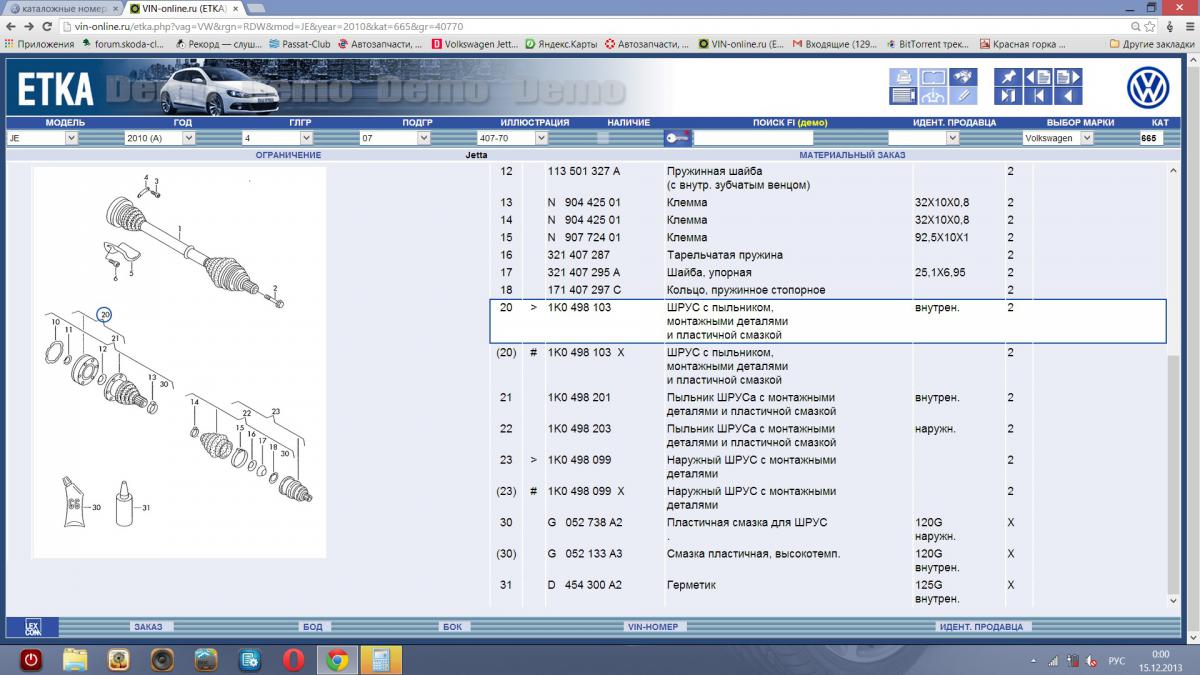The image size is (1200, 675).
Task: Open the Другие закладки folder
Action: click(x=1150, y=44)
